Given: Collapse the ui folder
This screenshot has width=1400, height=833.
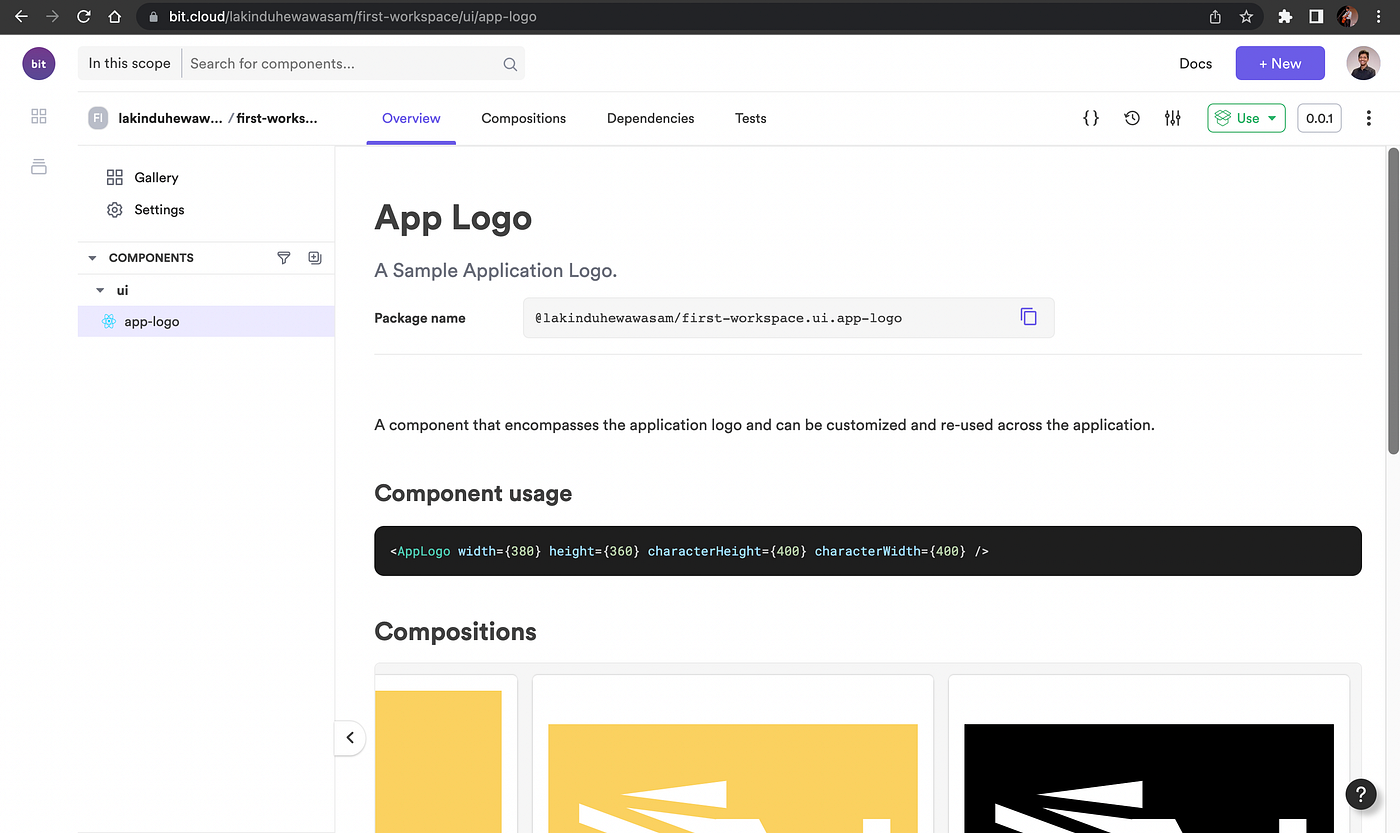Looking at the screenshot, I should coord(100,290).
